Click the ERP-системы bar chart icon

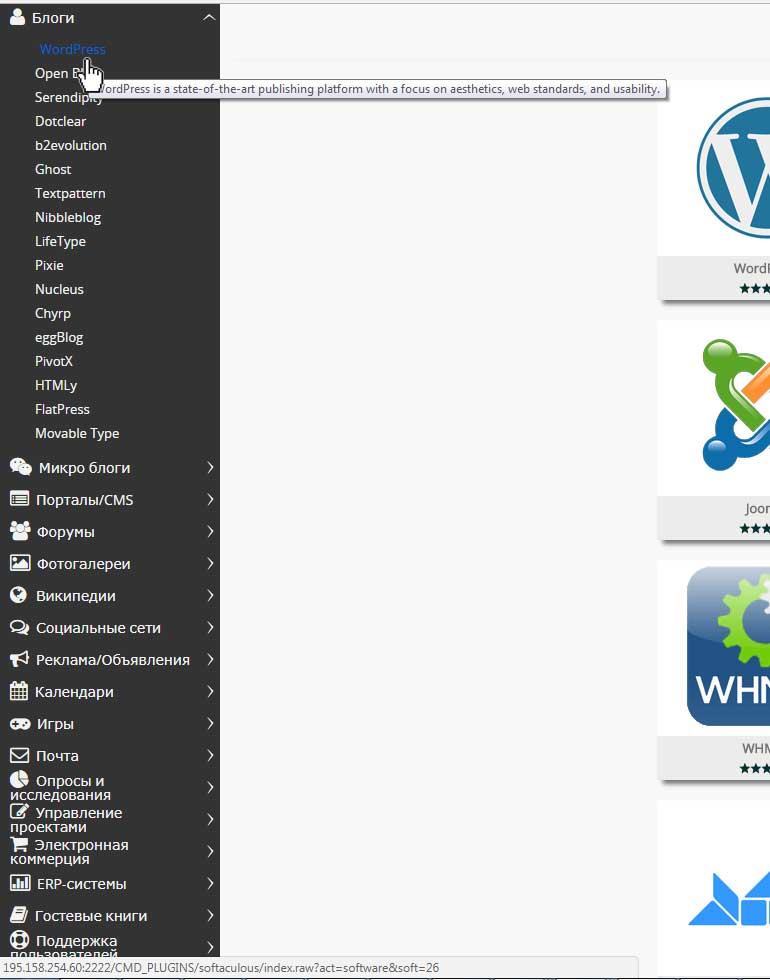click(x=20, y=882)
